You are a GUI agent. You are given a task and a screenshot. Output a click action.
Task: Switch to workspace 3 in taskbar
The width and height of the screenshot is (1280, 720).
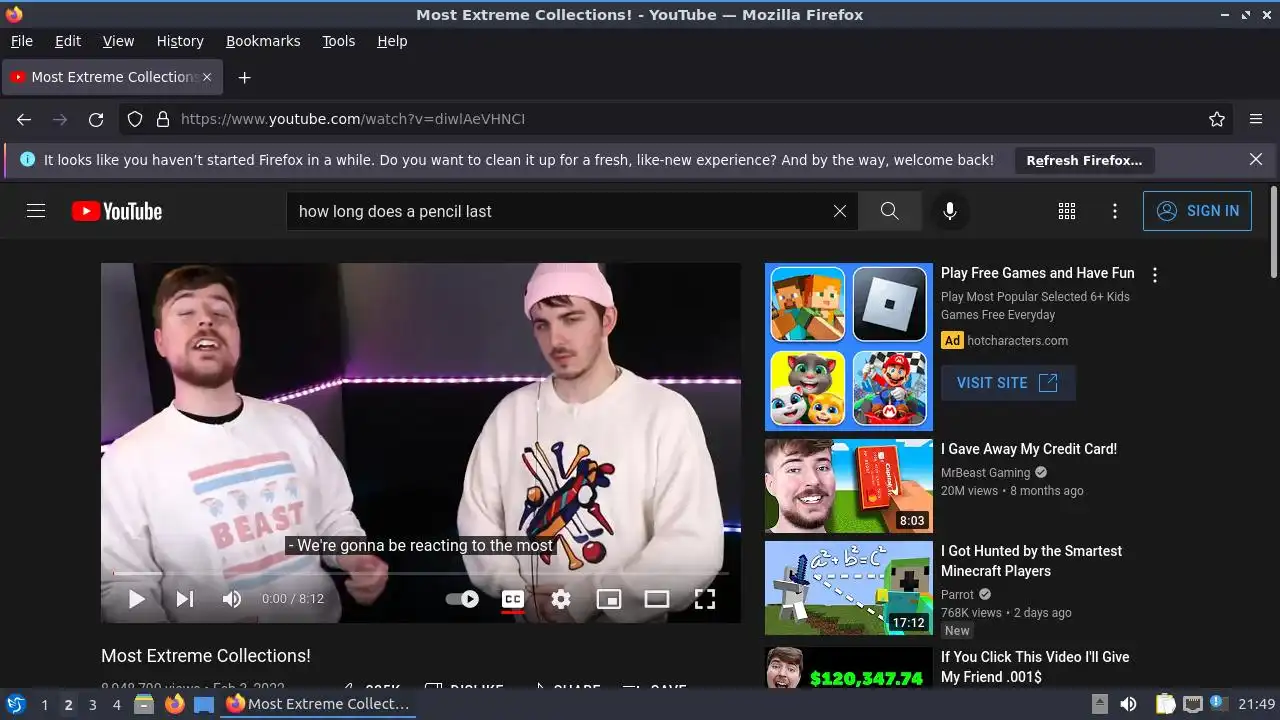(x=92, y=705)
